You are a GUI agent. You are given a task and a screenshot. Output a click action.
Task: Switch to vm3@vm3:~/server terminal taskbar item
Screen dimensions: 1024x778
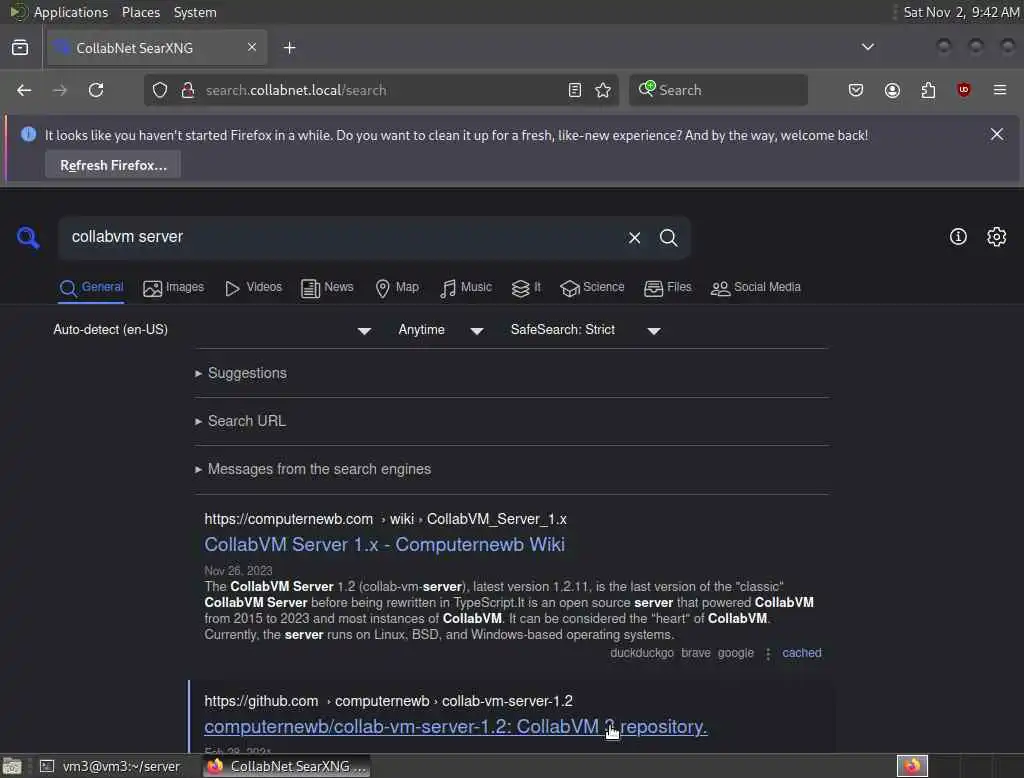(110, 766)
